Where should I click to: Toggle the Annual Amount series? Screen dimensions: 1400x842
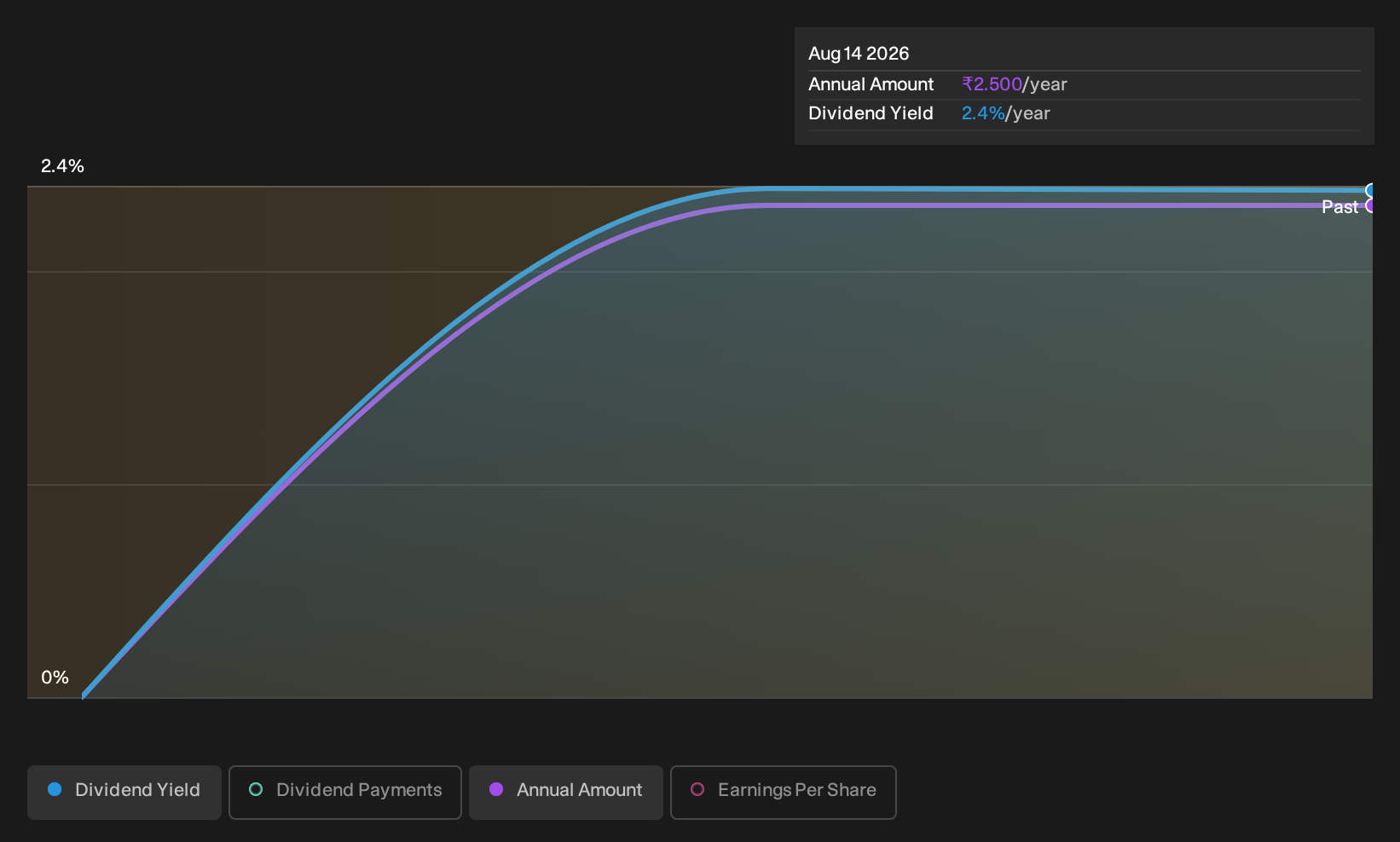[566, 793]
